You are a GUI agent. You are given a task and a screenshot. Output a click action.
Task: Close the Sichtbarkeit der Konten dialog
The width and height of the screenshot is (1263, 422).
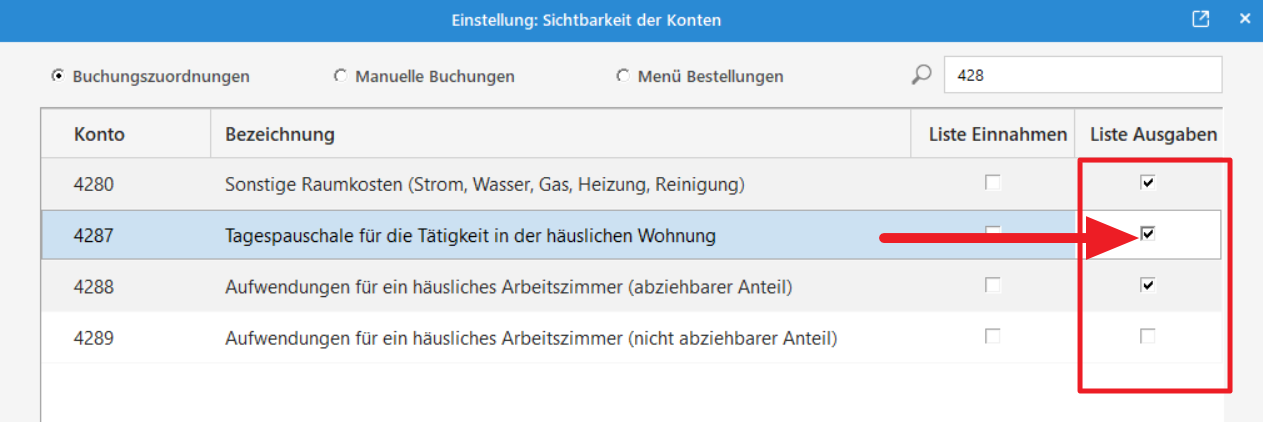pyautogui.click(x=1244, y=20)
